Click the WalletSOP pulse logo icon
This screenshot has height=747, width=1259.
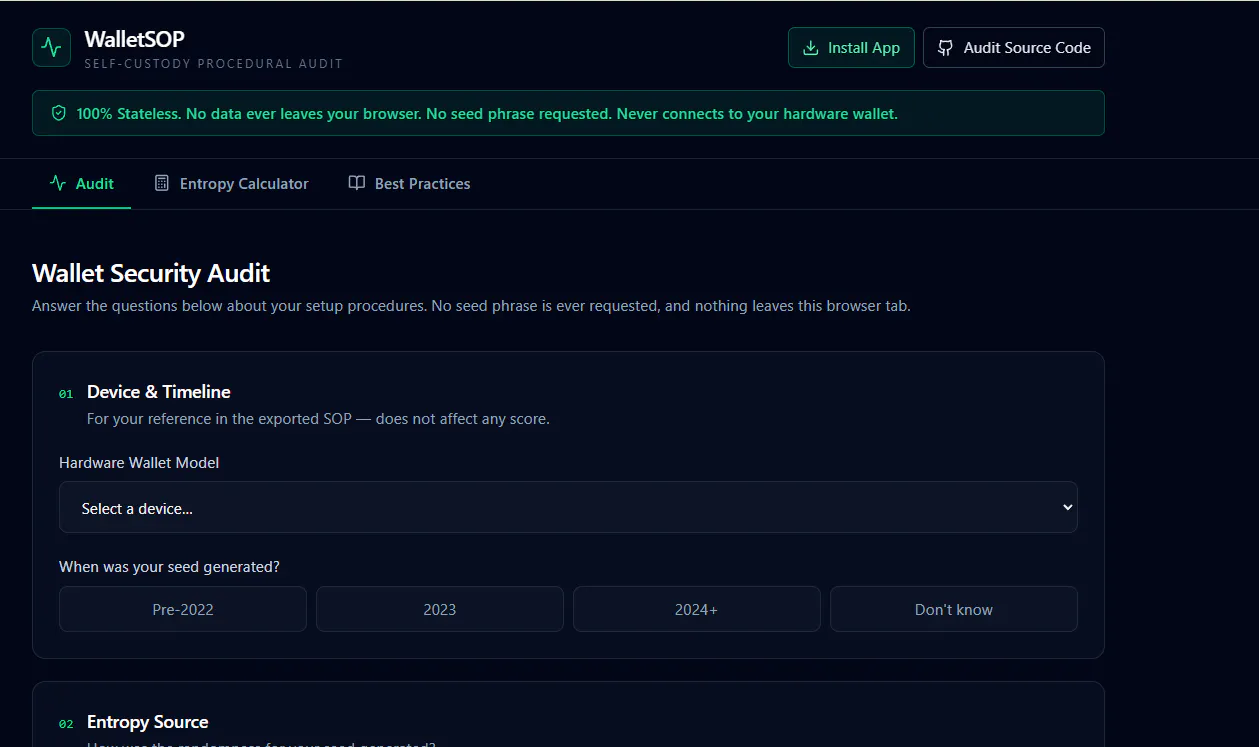pyautogui.click(x=51, y=47)
